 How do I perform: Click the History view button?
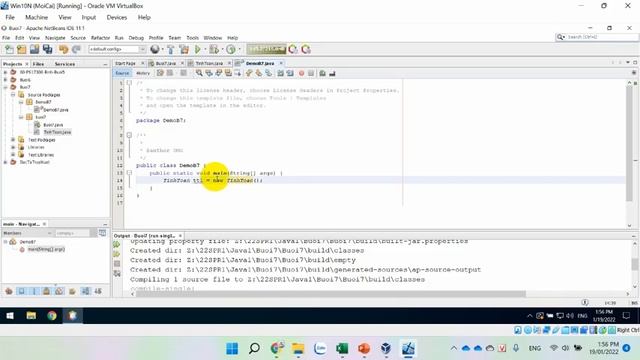click(143, 73)
